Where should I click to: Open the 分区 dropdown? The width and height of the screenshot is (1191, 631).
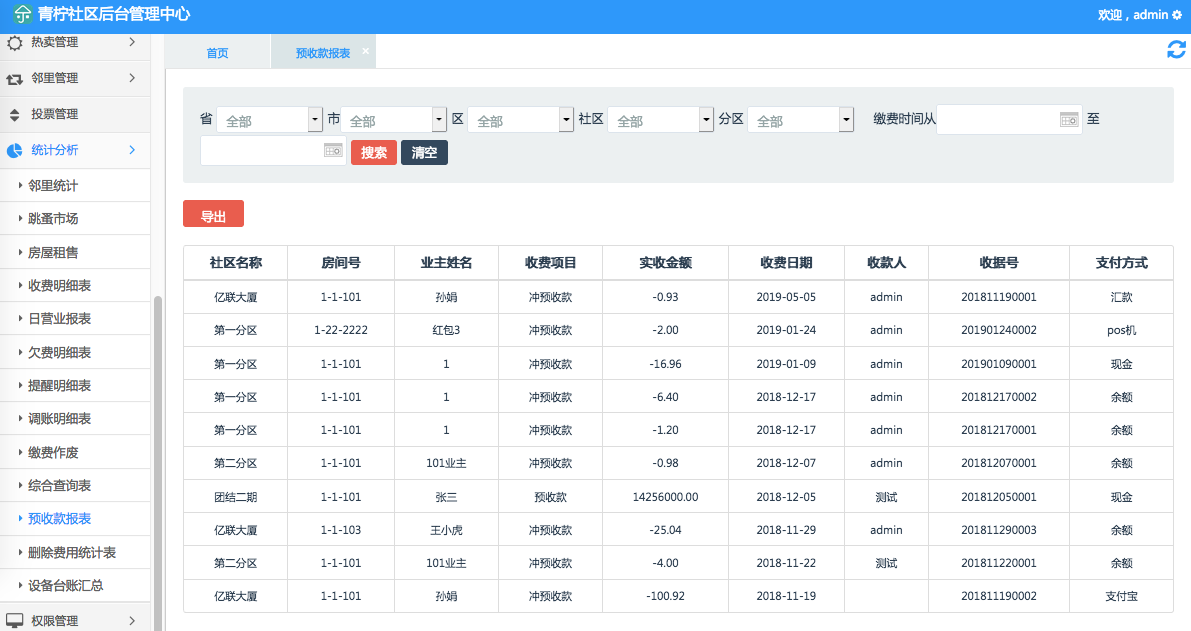(801, 120)
